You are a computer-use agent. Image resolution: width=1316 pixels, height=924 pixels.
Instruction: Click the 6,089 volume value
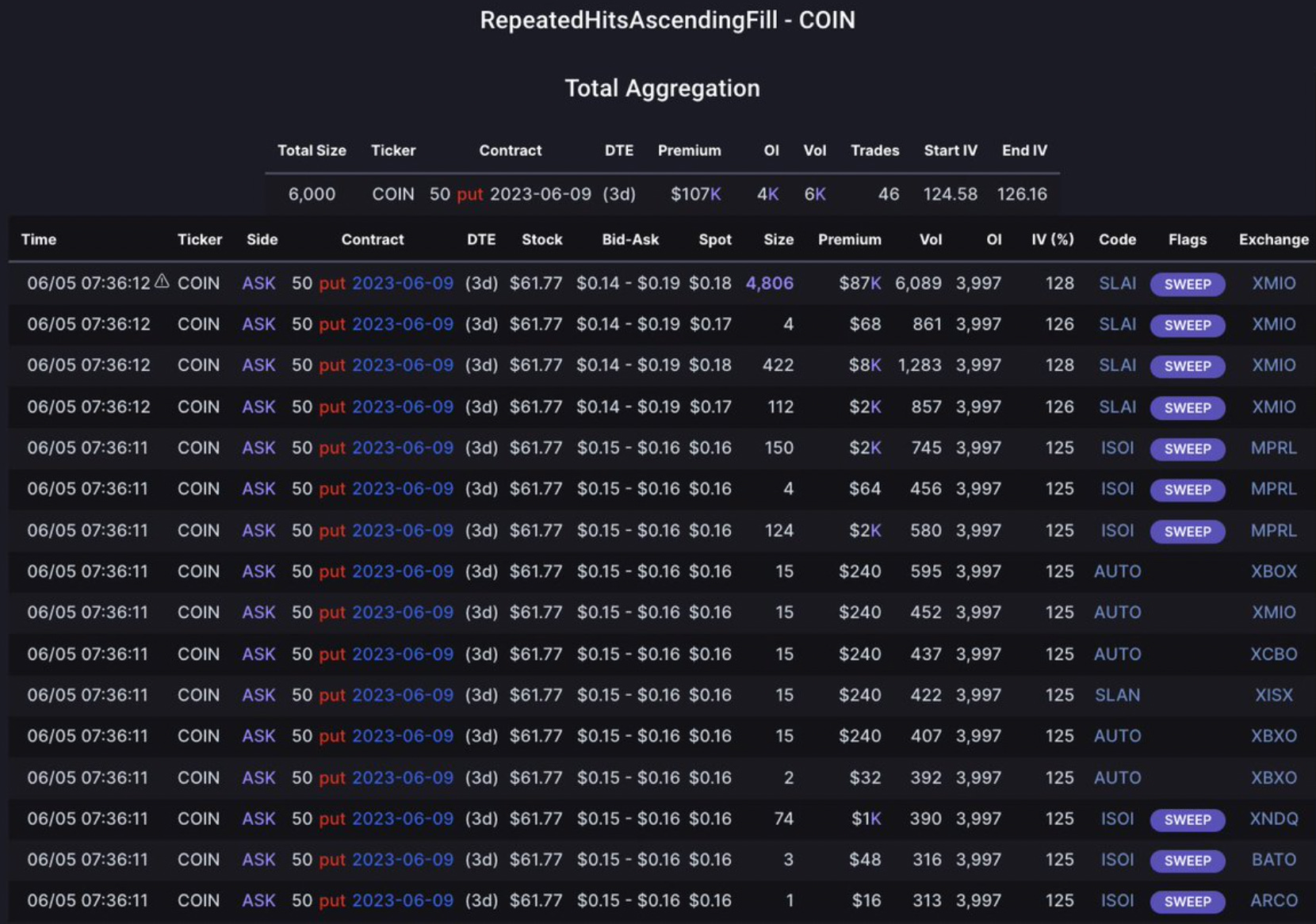point(918,283)
